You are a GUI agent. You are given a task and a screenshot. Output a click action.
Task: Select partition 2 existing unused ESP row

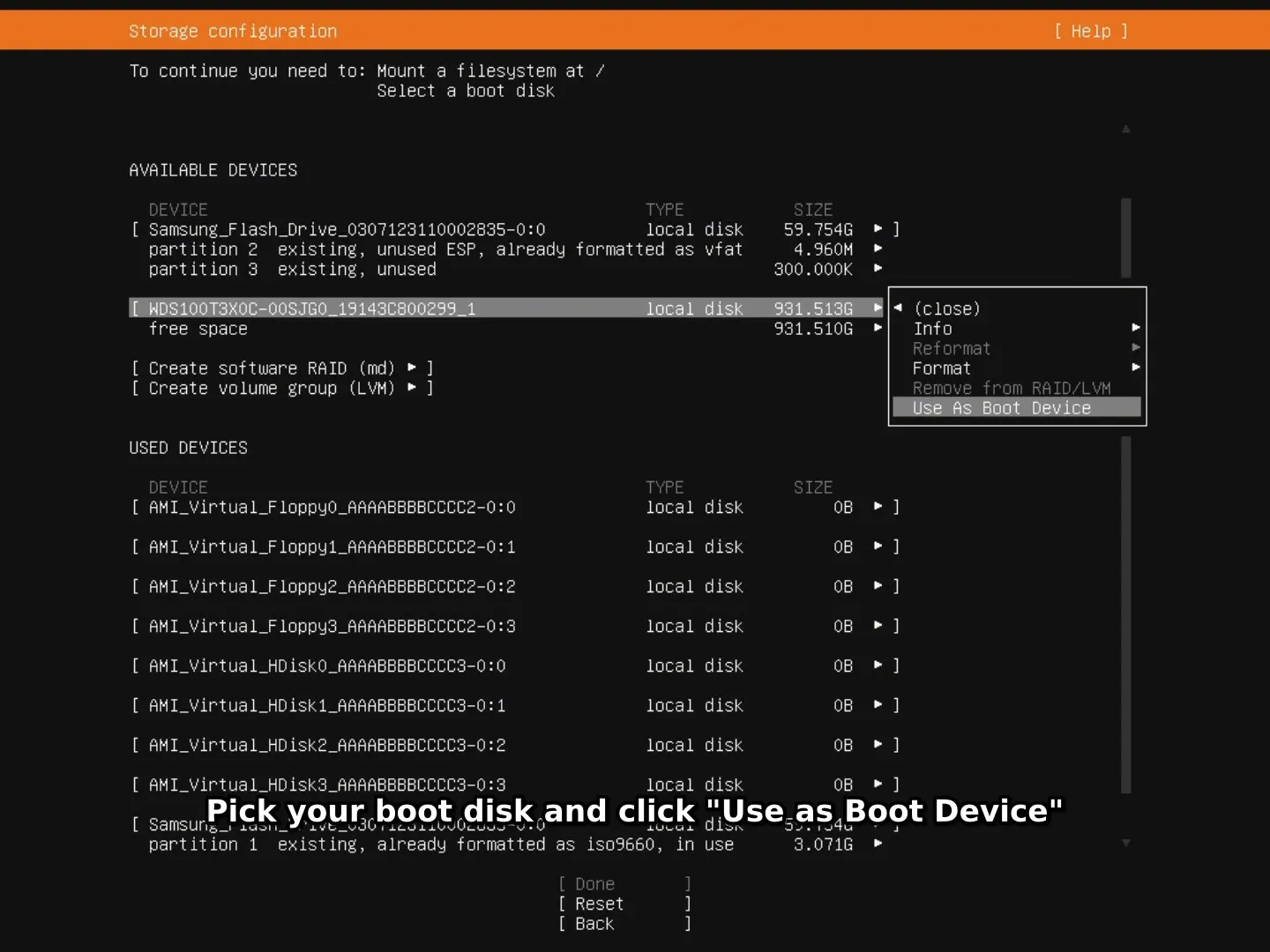[515, 249]
